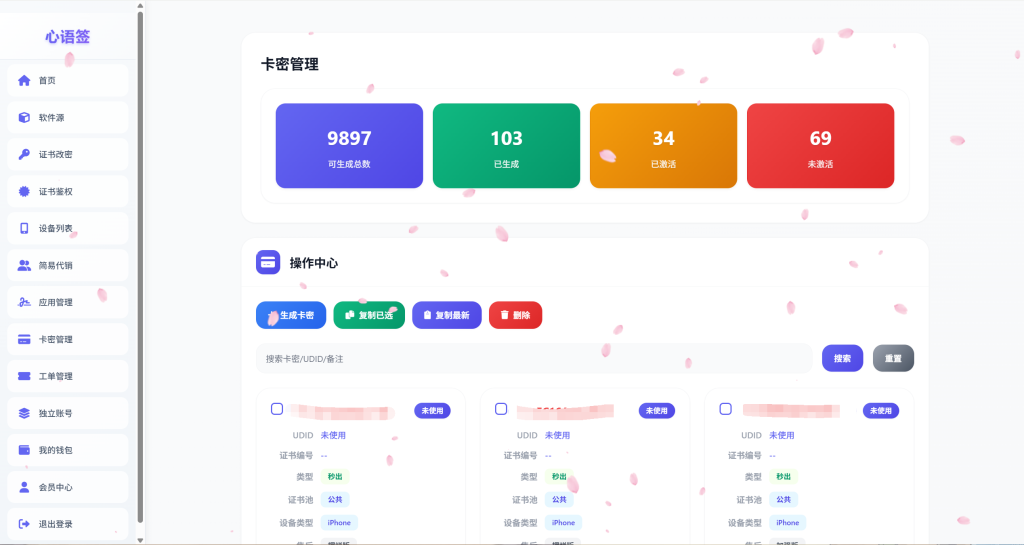Image resolution: width=1024 pixels, height=545 pixels.
Task: Select 设备列表 in the sidebar
Action: [67, 228]
